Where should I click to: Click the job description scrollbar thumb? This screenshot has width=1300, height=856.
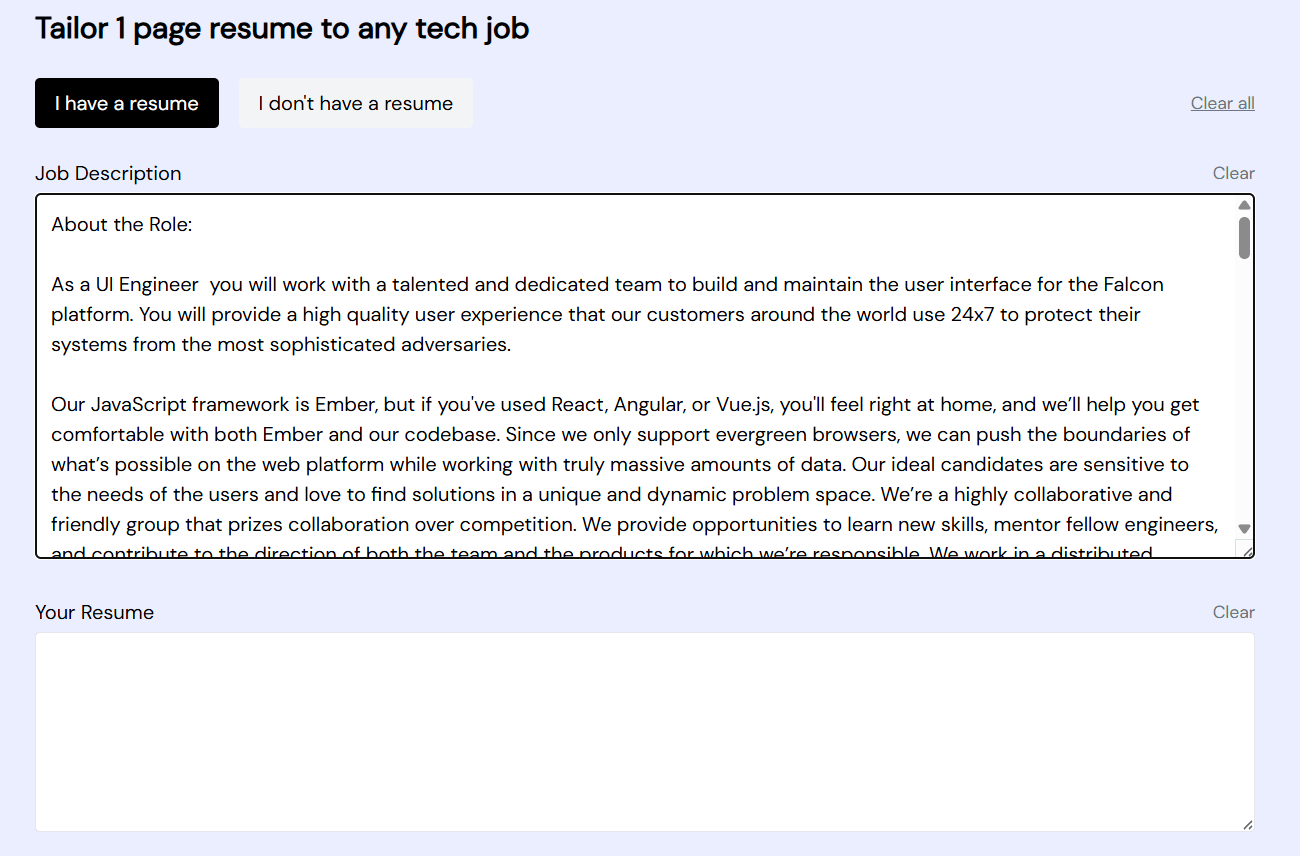(1244, 238)
